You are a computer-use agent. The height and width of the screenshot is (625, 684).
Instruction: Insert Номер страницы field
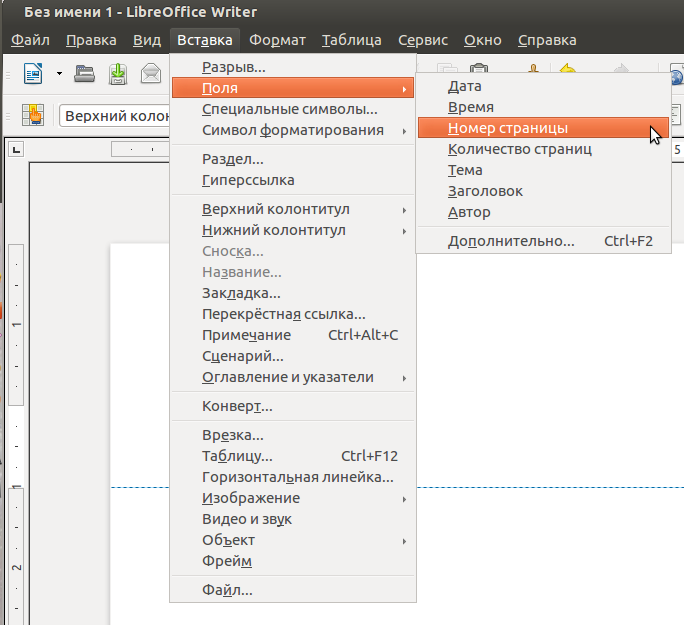pos(543,128)
